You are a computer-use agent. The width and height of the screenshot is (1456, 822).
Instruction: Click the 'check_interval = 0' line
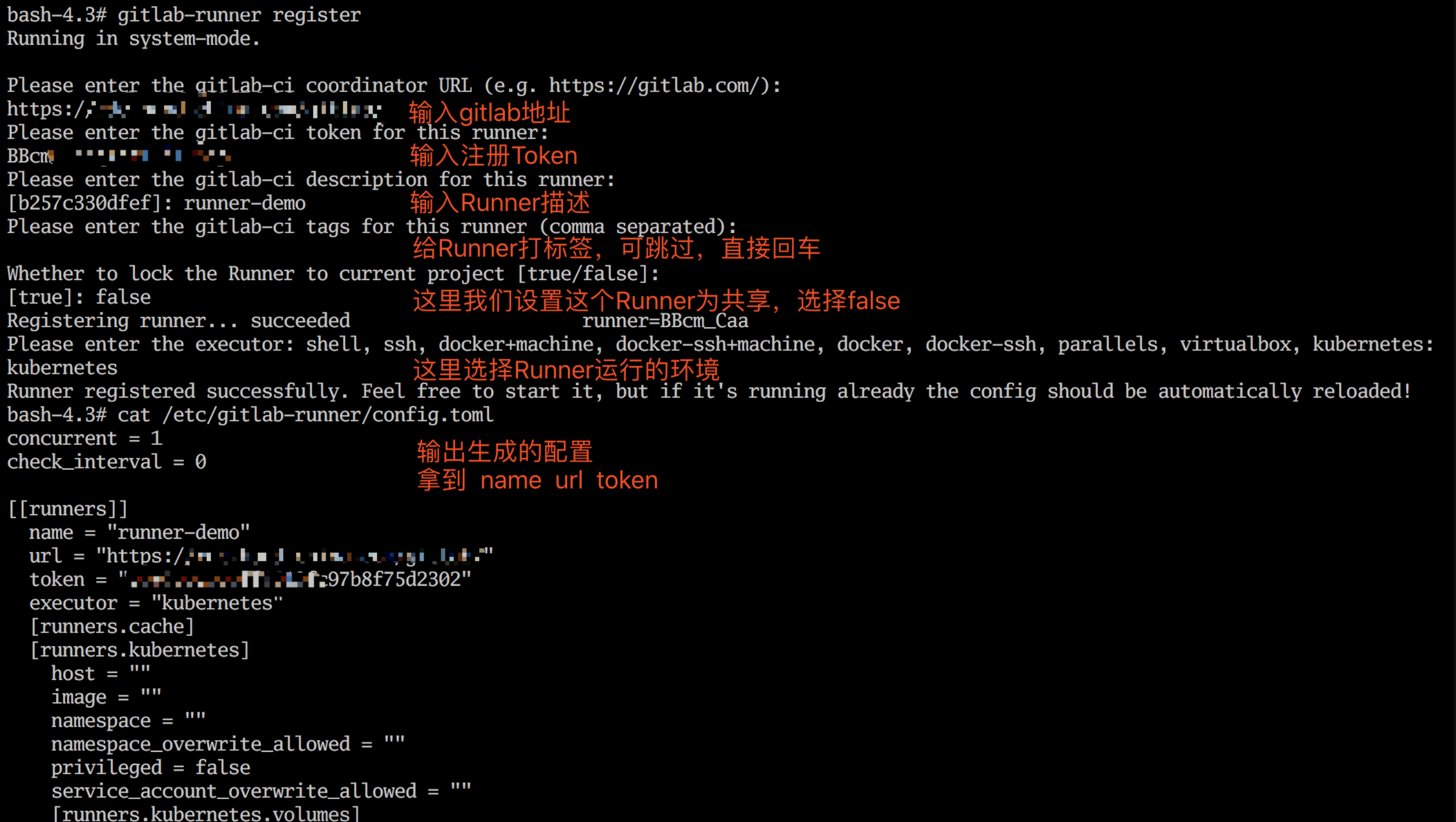pos(107,462)
